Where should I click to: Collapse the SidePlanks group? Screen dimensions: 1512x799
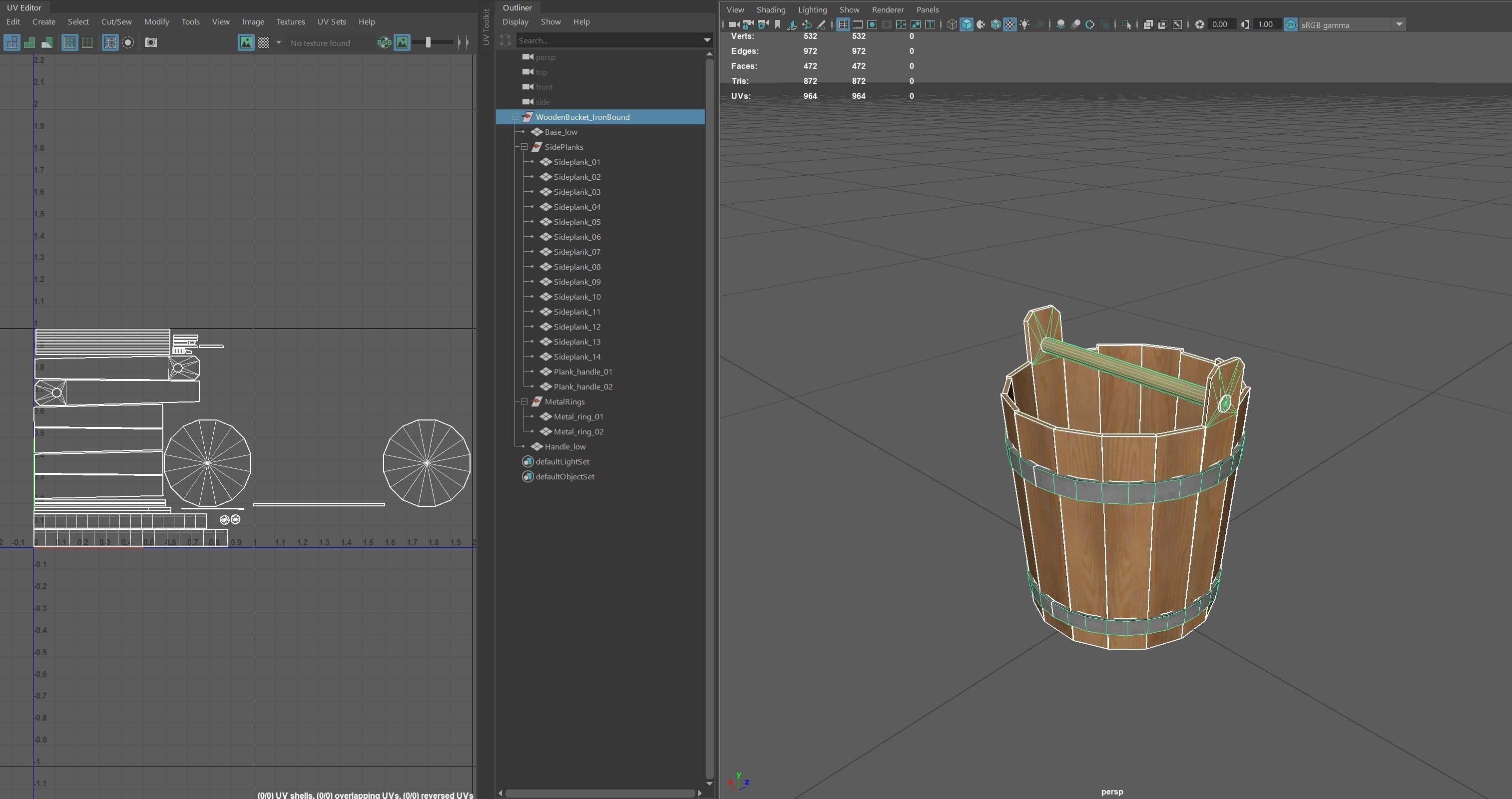pyautogui.click(x=524, y=147)
